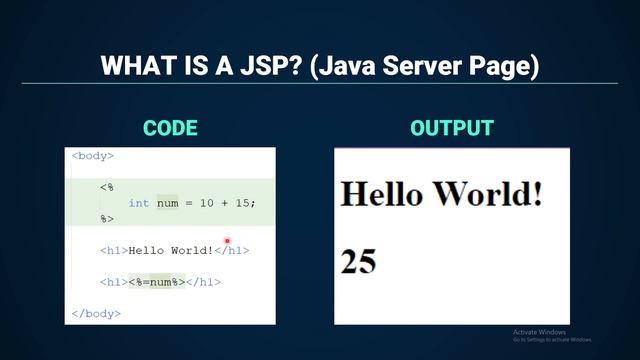Click the opening <body> tag line

[x=93, y=156]
